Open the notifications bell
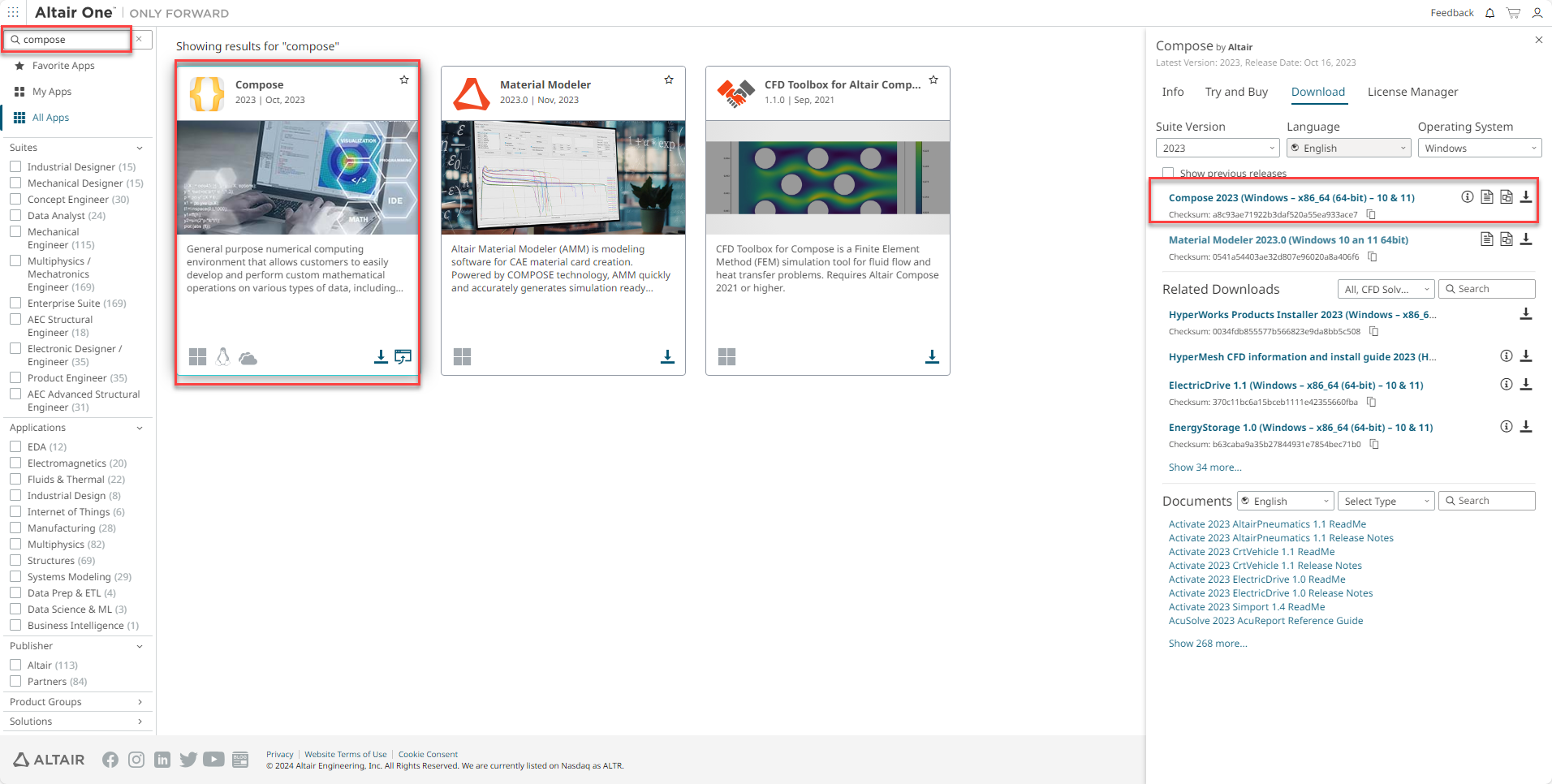The height and width of the screenshot is (784, 1552). pos(1489,13)
